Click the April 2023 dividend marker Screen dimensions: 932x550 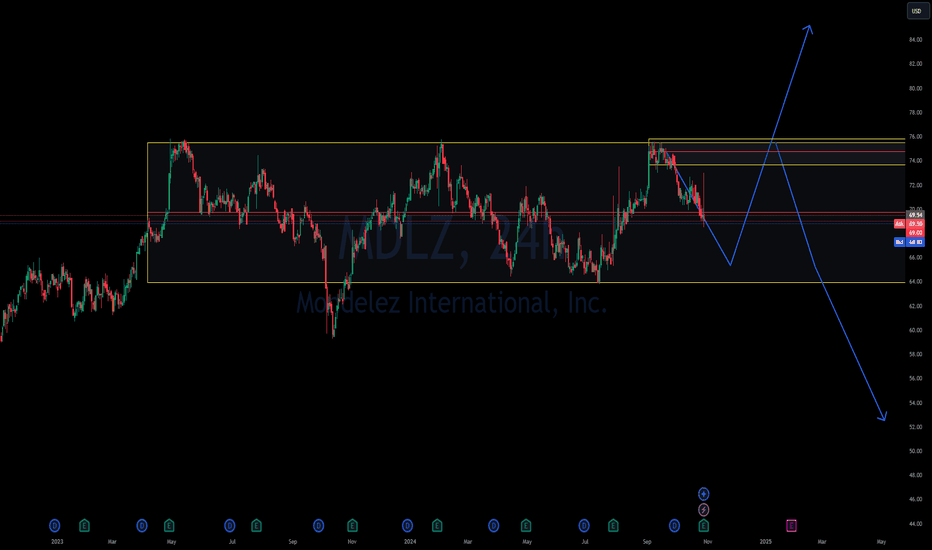point(141,526)
